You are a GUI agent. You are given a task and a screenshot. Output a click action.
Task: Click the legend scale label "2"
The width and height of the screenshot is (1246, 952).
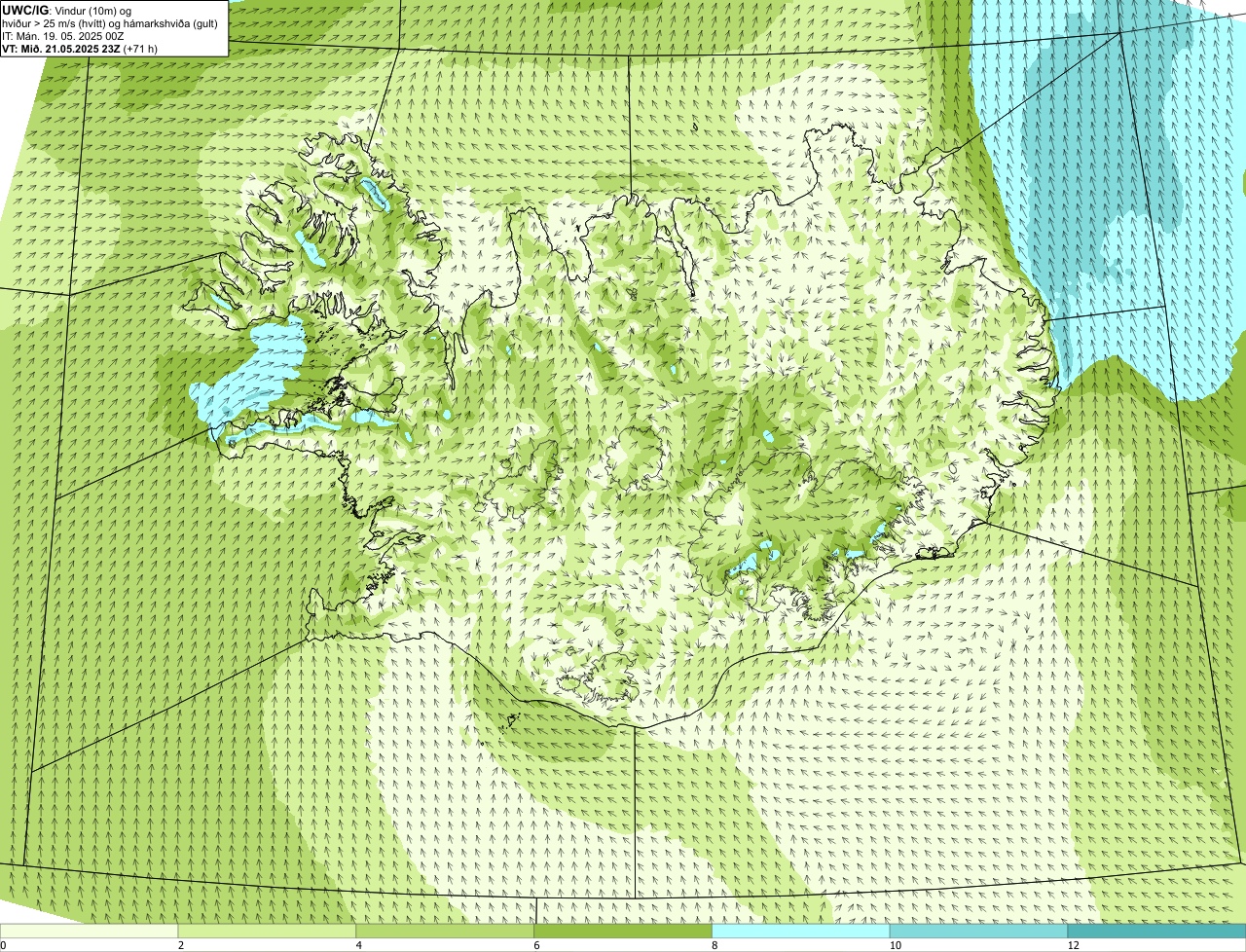click(181, 945)
